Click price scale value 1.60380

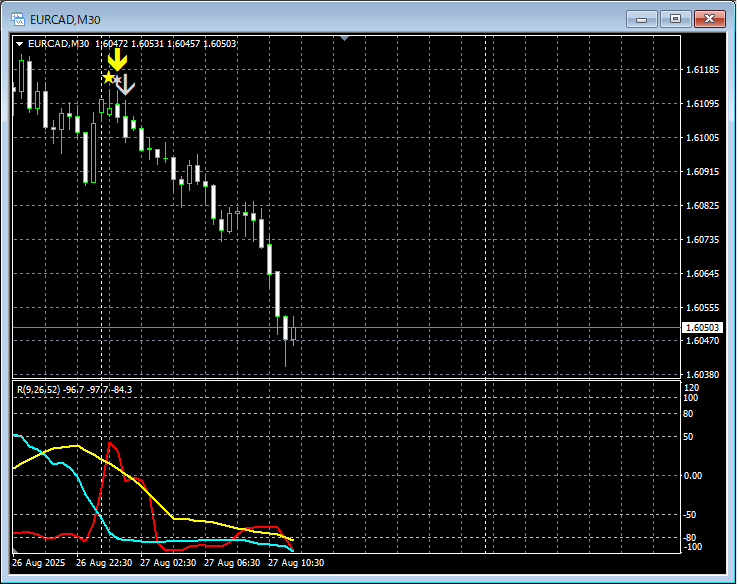pos(703,375)
